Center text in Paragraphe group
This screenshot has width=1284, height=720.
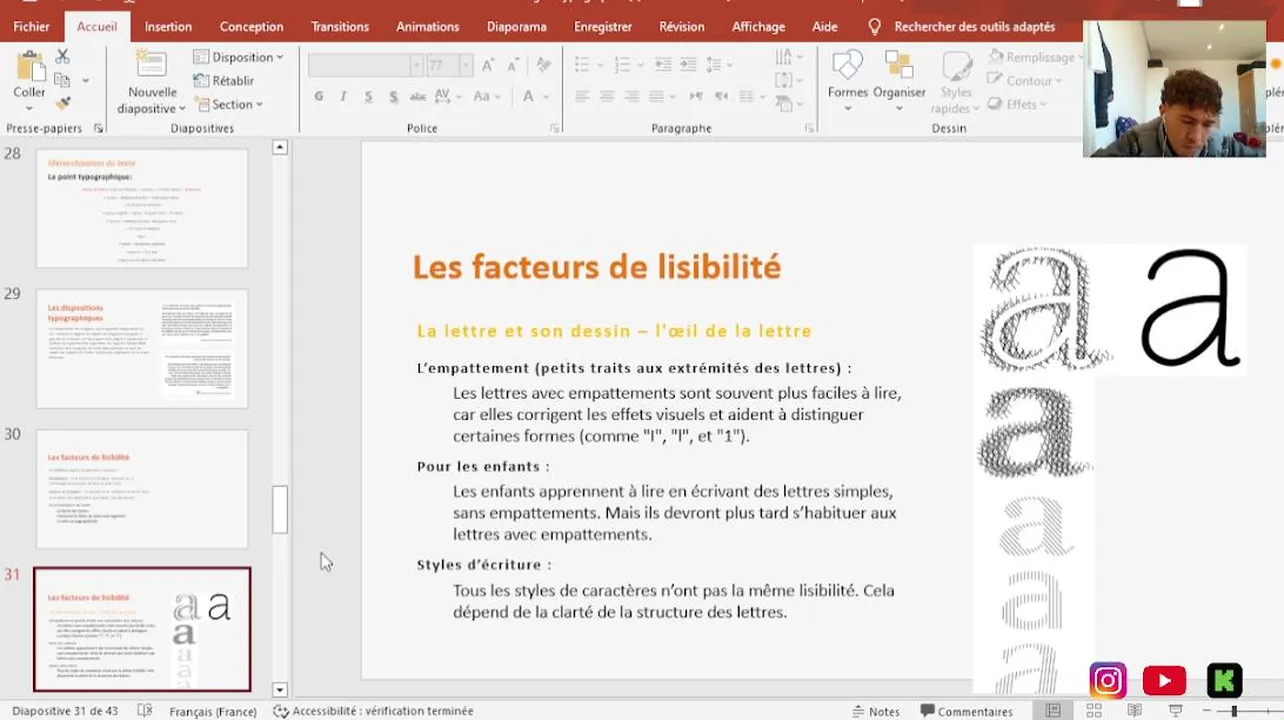click(x=607, y=97)
